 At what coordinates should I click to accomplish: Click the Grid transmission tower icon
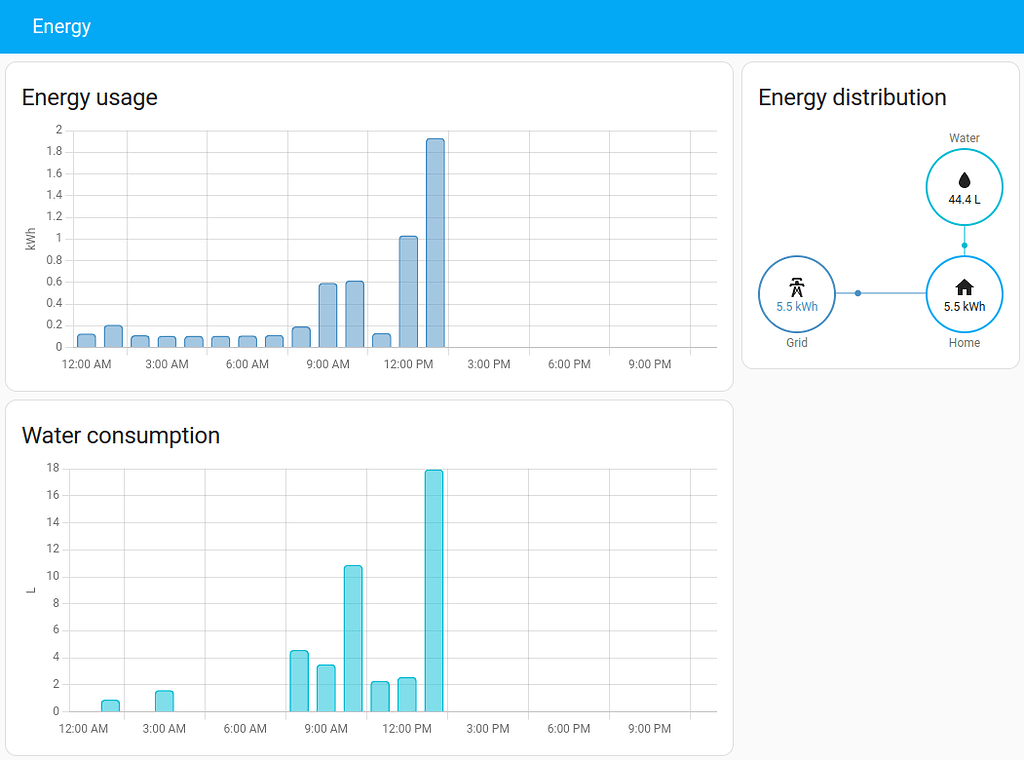tap(796, 287)
